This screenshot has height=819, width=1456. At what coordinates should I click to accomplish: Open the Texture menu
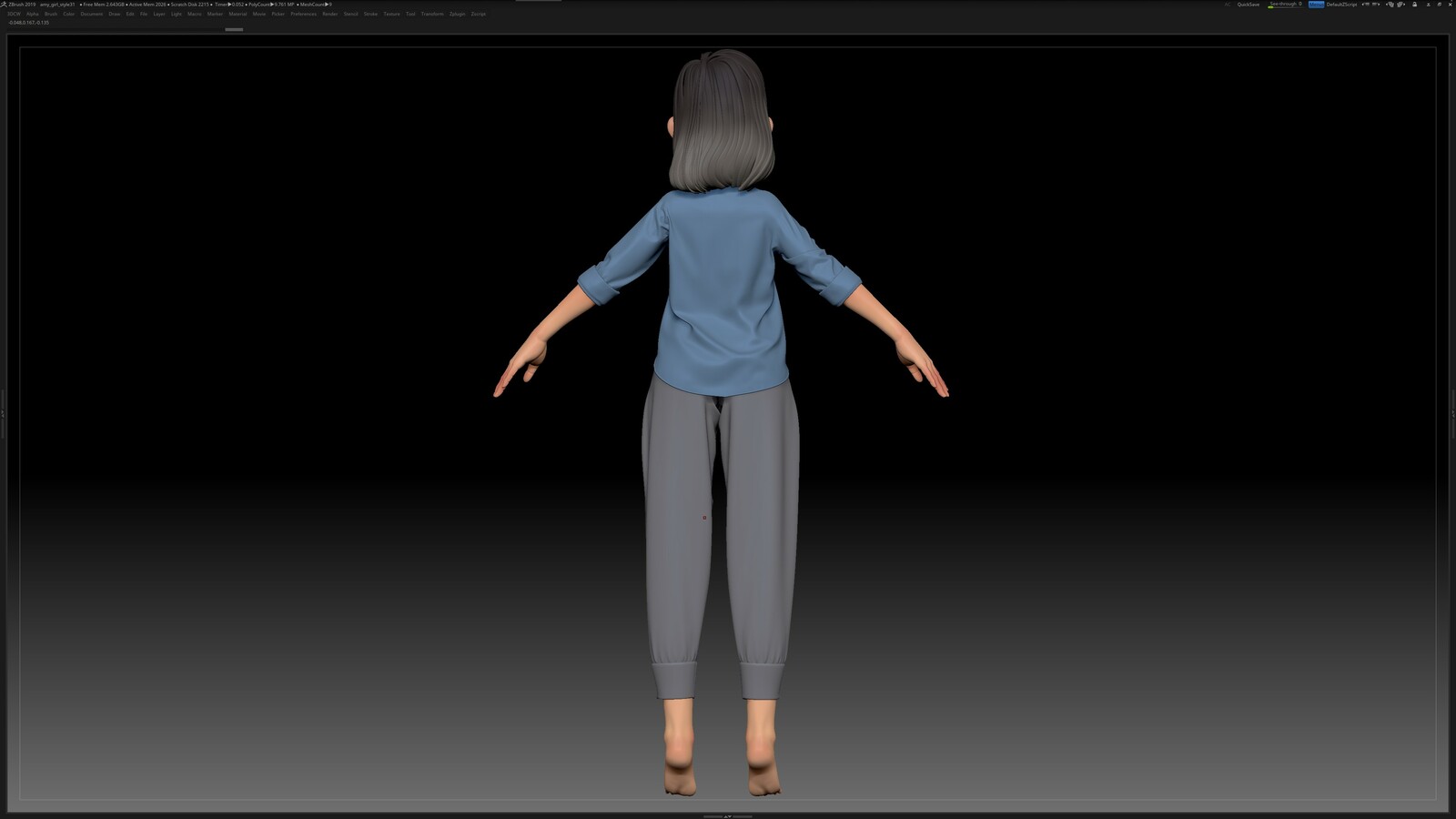tap(392, 14)
